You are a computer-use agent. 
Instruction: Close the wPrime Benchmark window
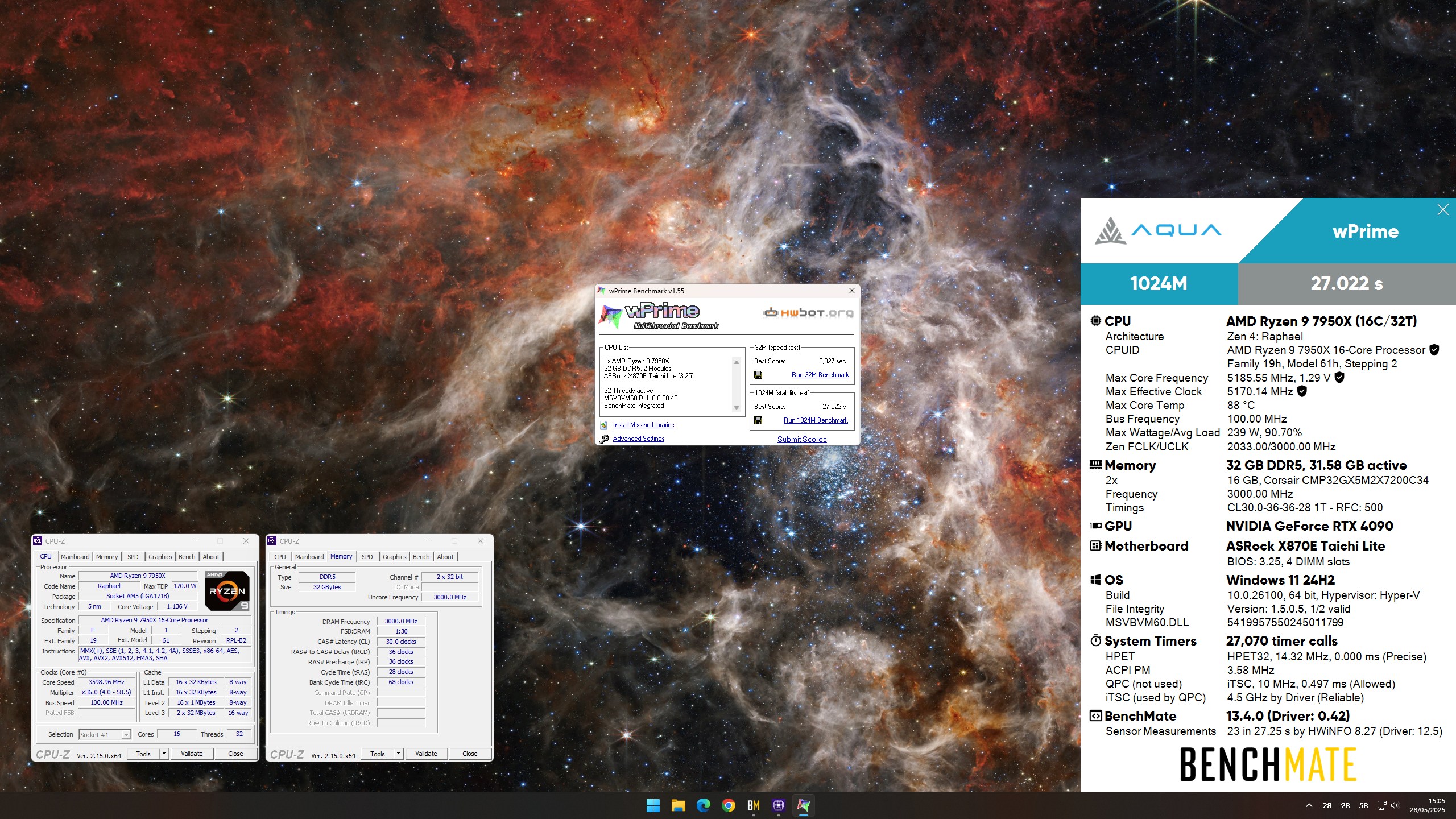click(851, 291)
